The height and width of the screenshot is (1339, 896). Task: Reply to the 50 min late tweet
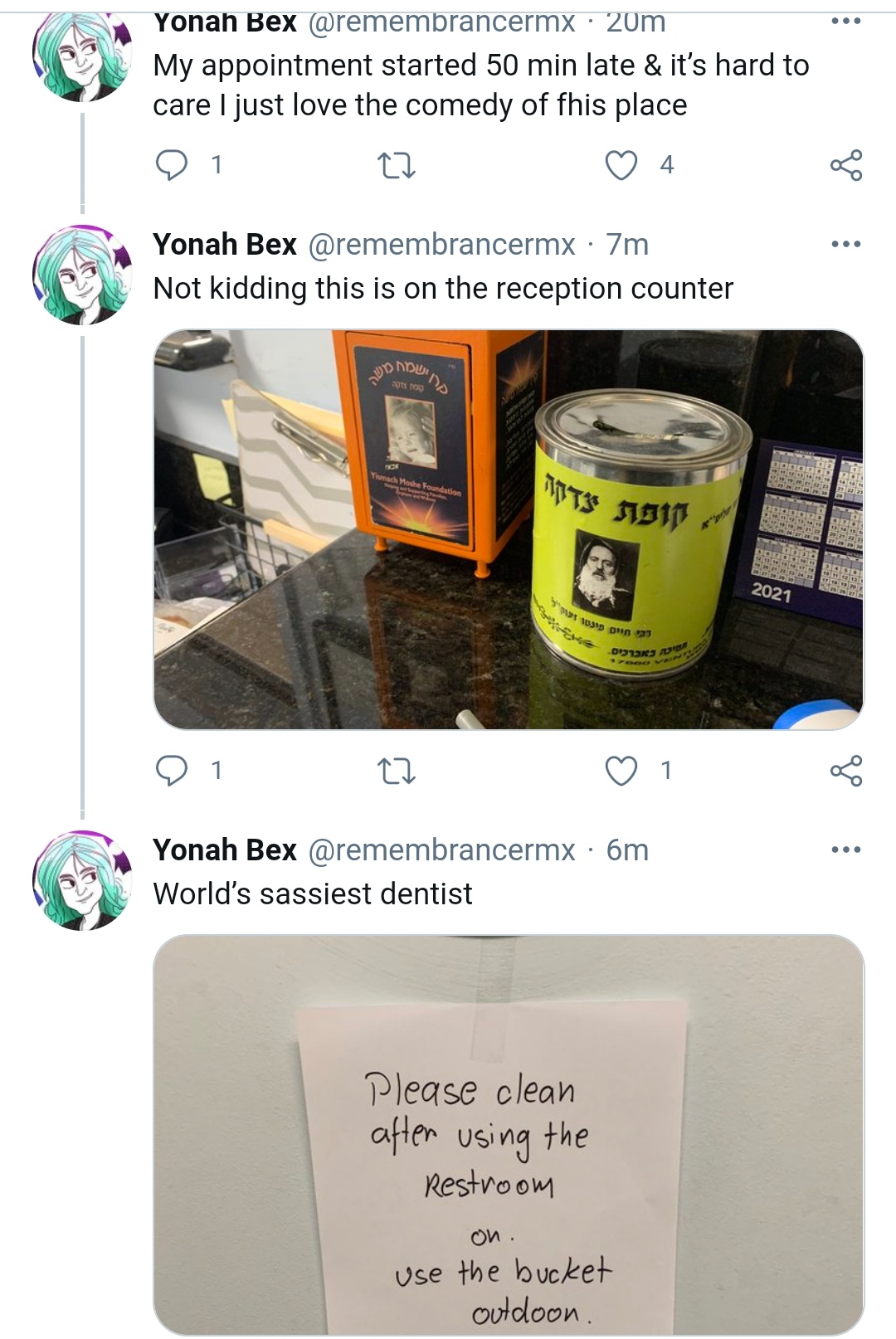pyautogui.click(x=172, y=165)
